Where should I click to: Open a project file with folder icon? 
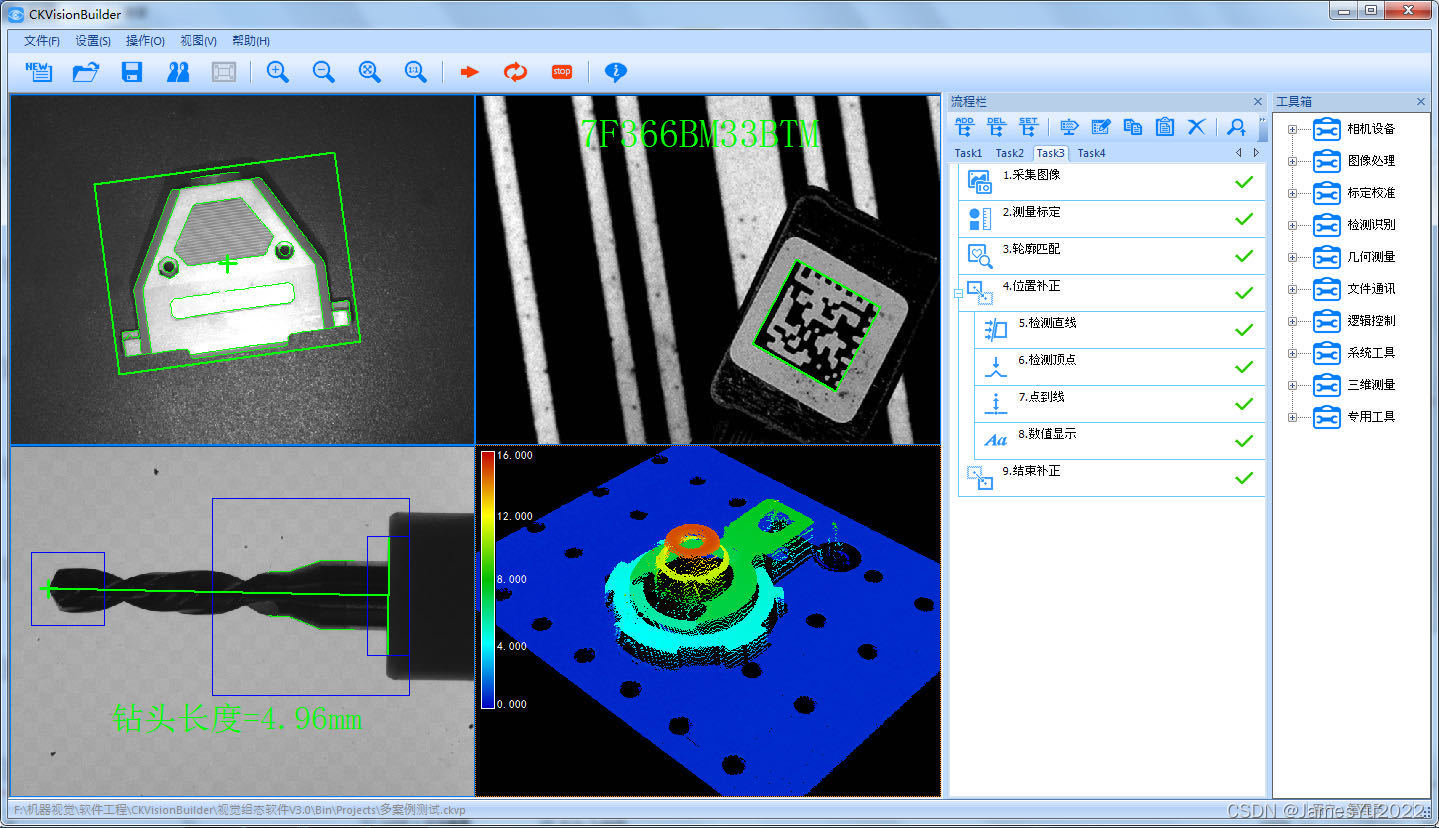(x=86, y=72)
